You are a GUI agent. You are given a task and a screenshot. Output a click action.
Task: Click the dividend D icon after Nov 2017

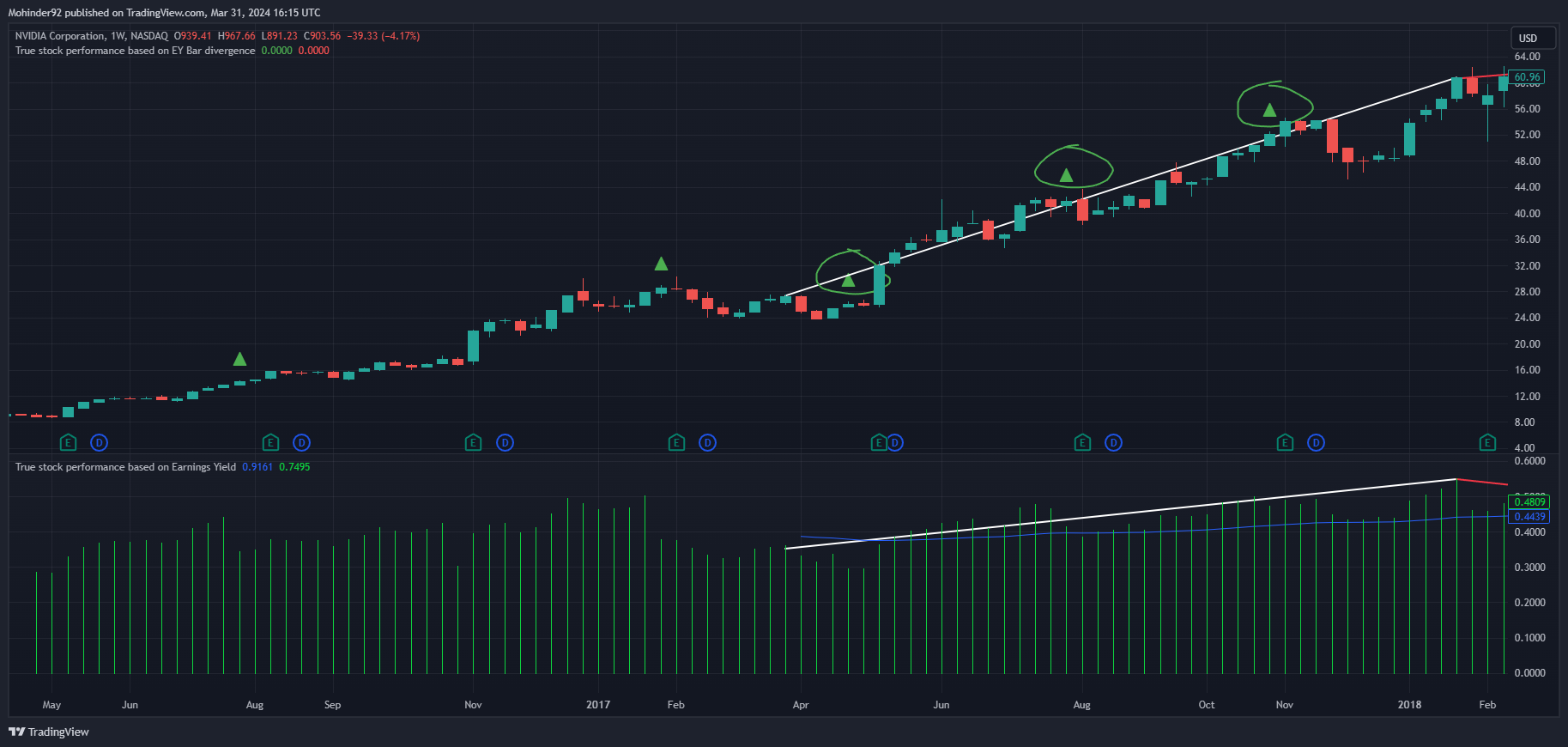(x=1316, y=443)
